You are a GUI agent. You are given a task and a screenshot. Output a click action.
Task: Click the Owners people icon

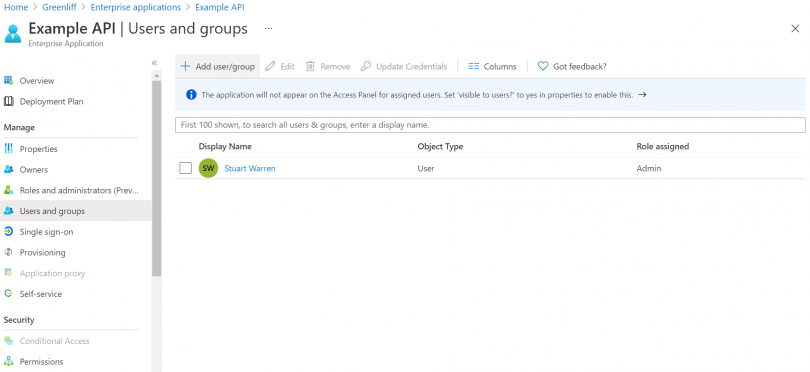[8, 169]
